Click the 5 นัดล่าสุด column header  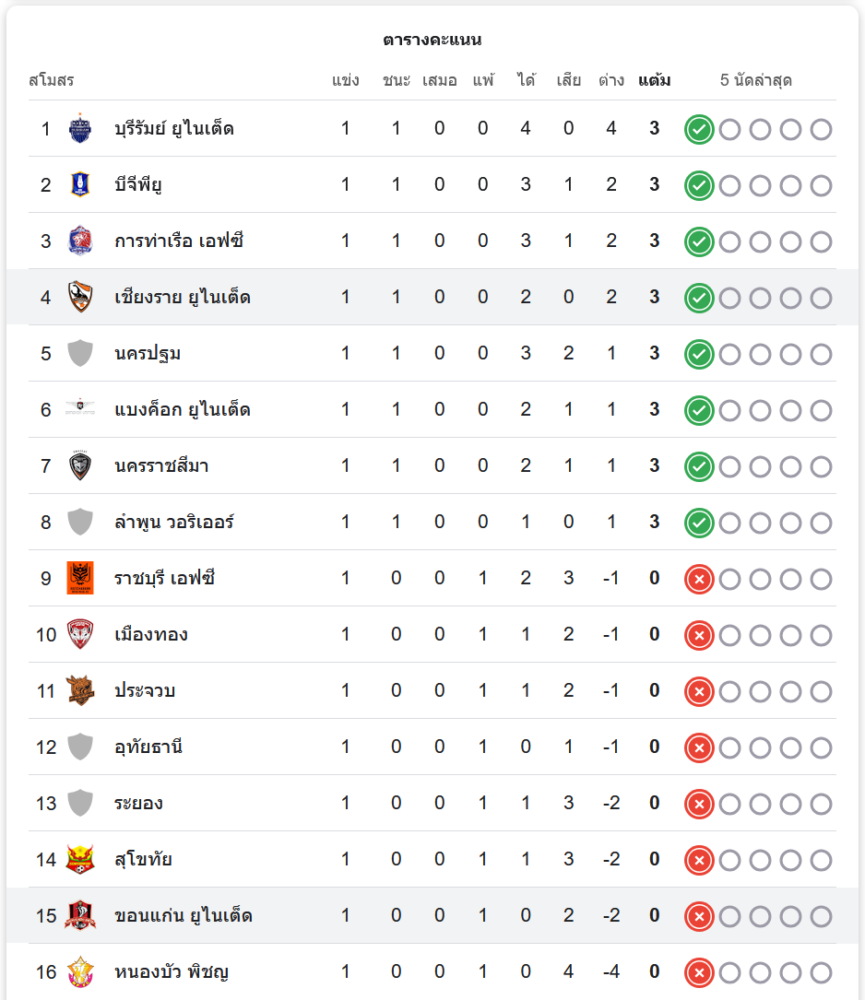(x=756, y=80)
